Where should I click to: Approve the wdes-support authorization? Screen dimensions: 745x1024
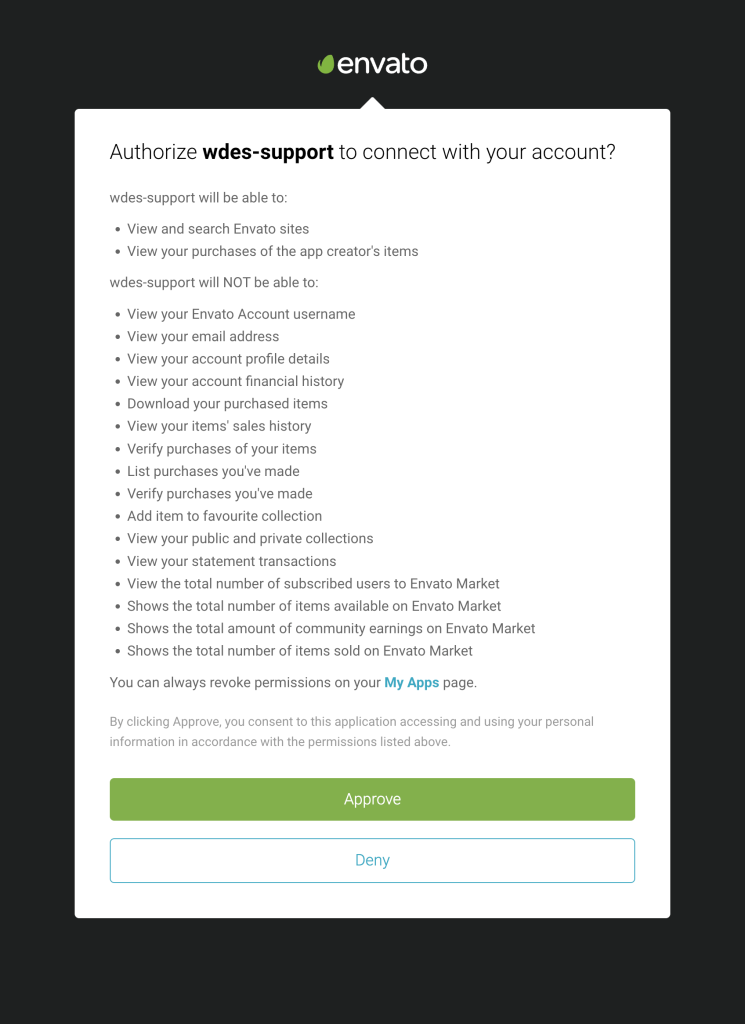372,799
